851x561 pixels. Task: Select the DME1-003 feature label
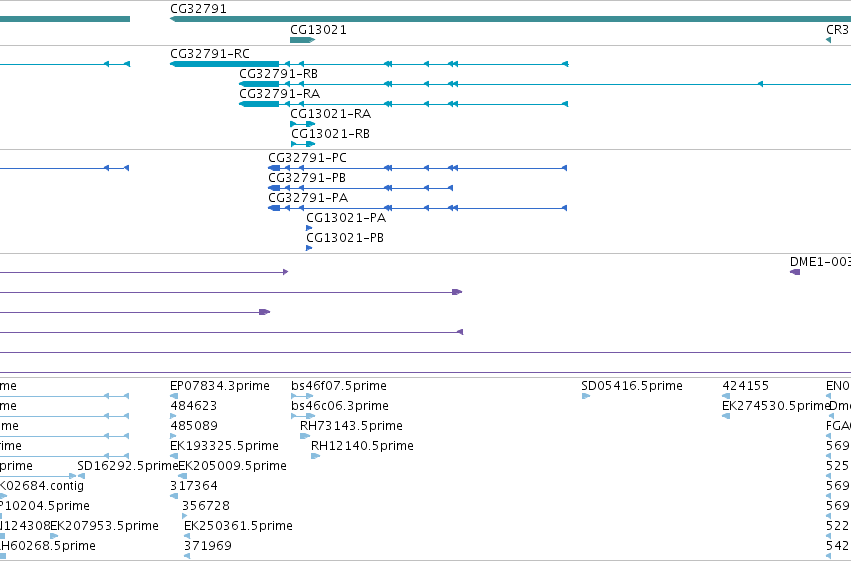point(820,262)
